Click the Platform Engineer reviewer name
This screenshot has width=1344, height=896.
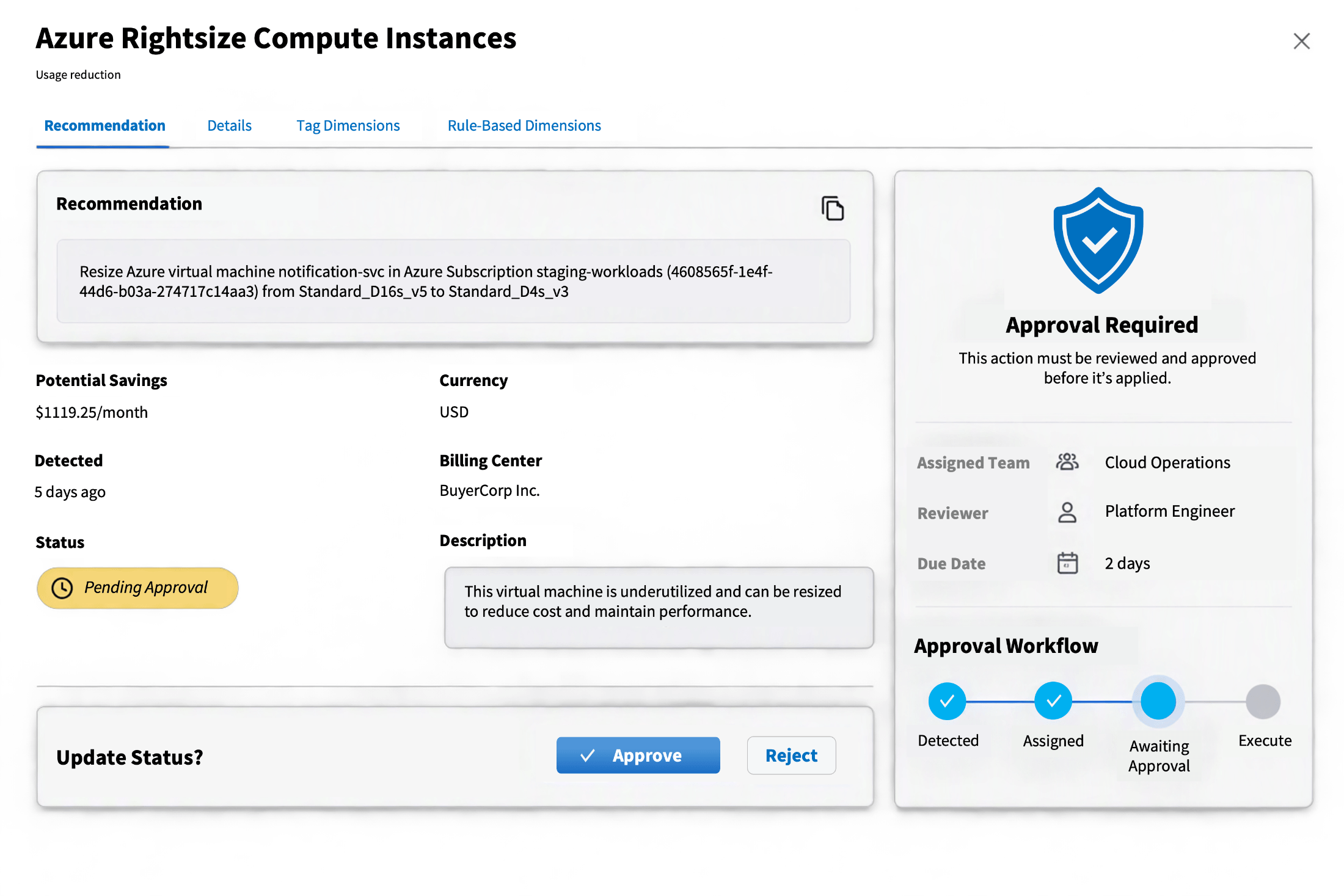[1169, 511]
